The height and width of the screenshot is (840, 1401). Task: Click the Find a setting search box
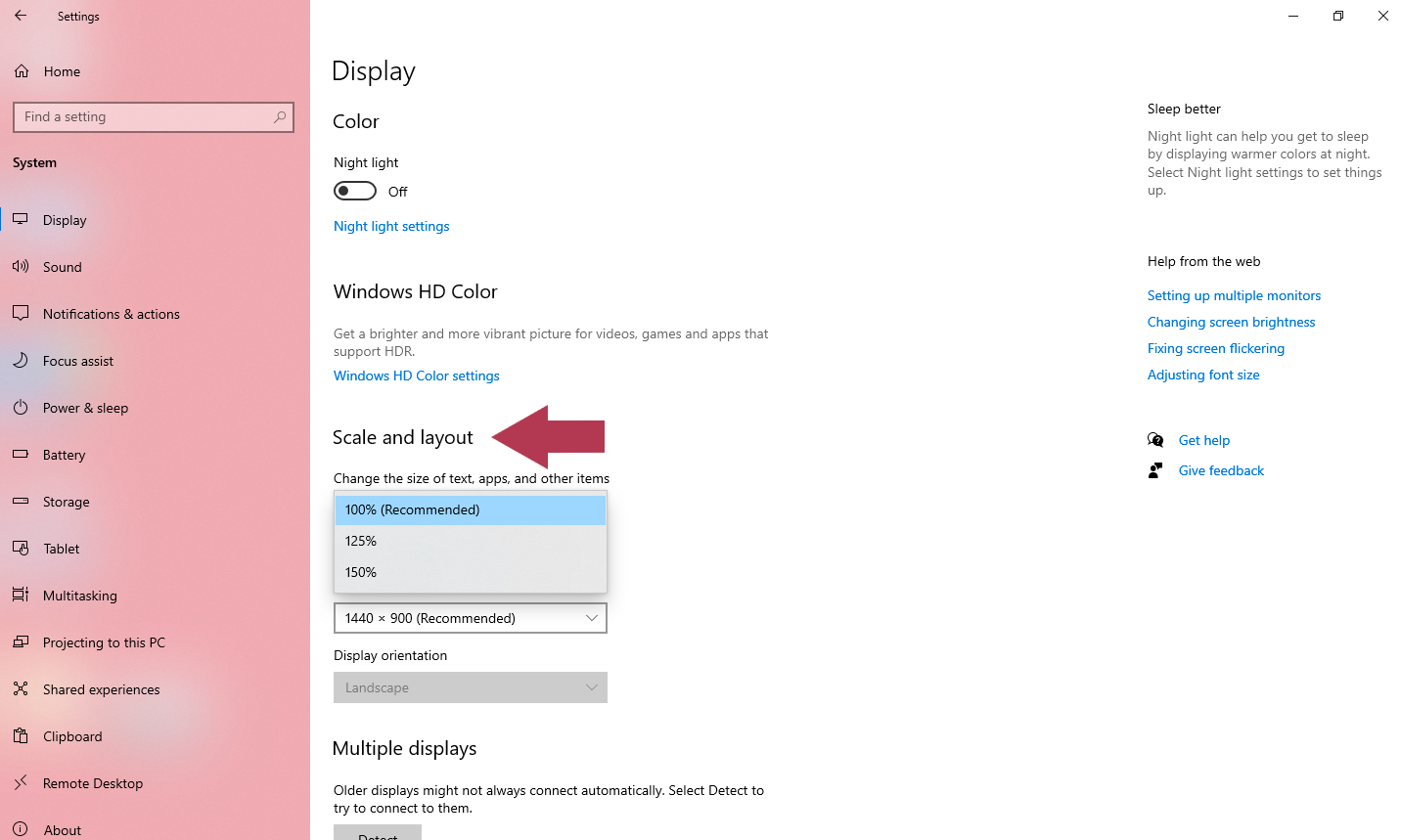click(x=153, y=116)
